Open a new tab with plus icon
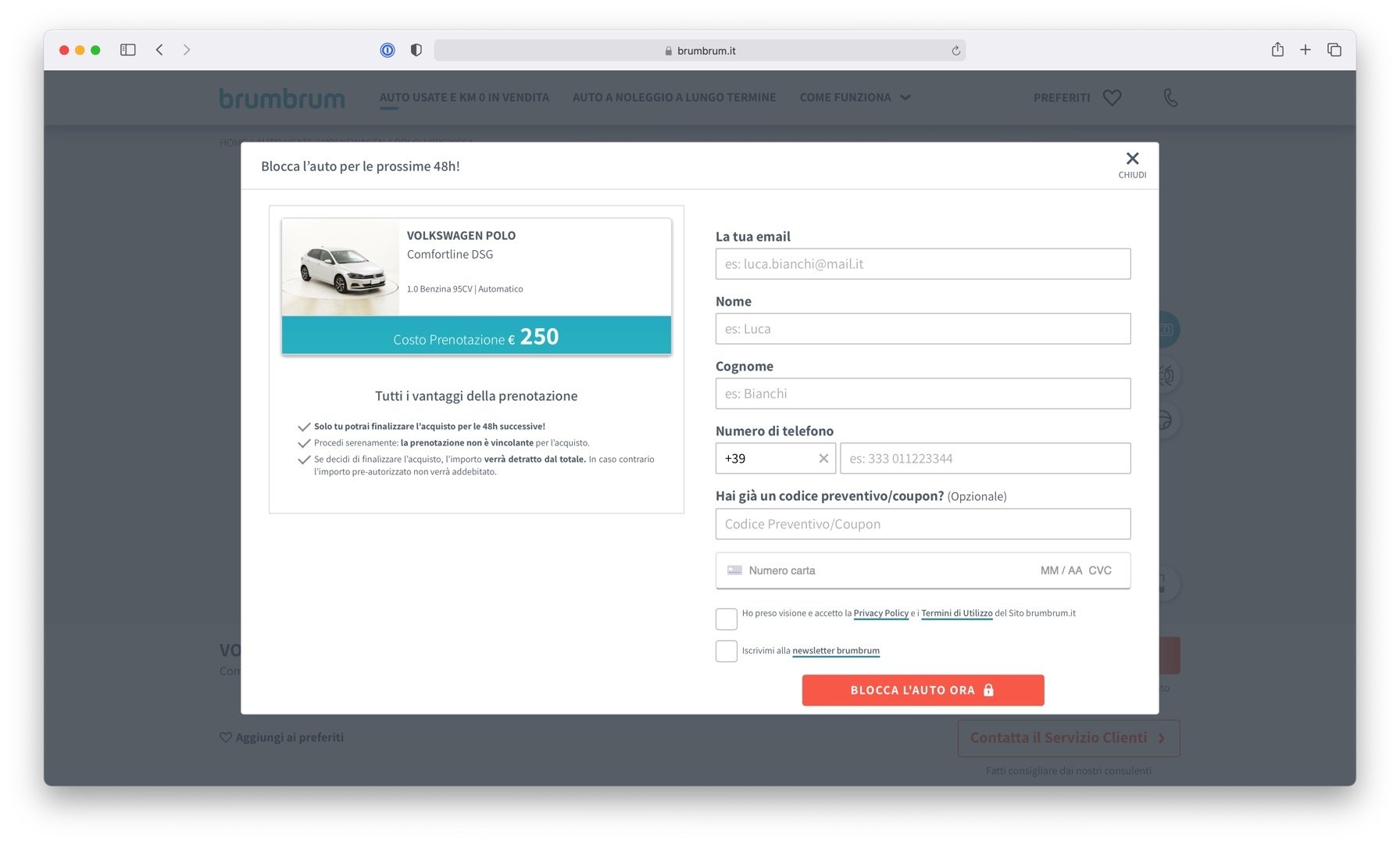Screen dimensions: 1400x844 (1305, 50)
